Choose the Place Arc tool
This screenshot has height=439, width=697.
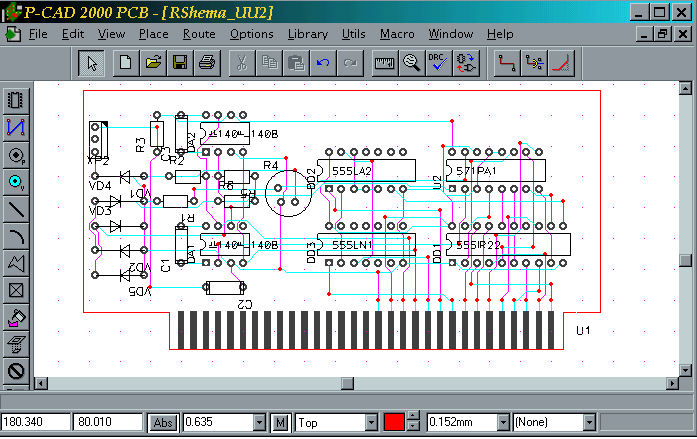pyautogui.click(x=16, y=236)
